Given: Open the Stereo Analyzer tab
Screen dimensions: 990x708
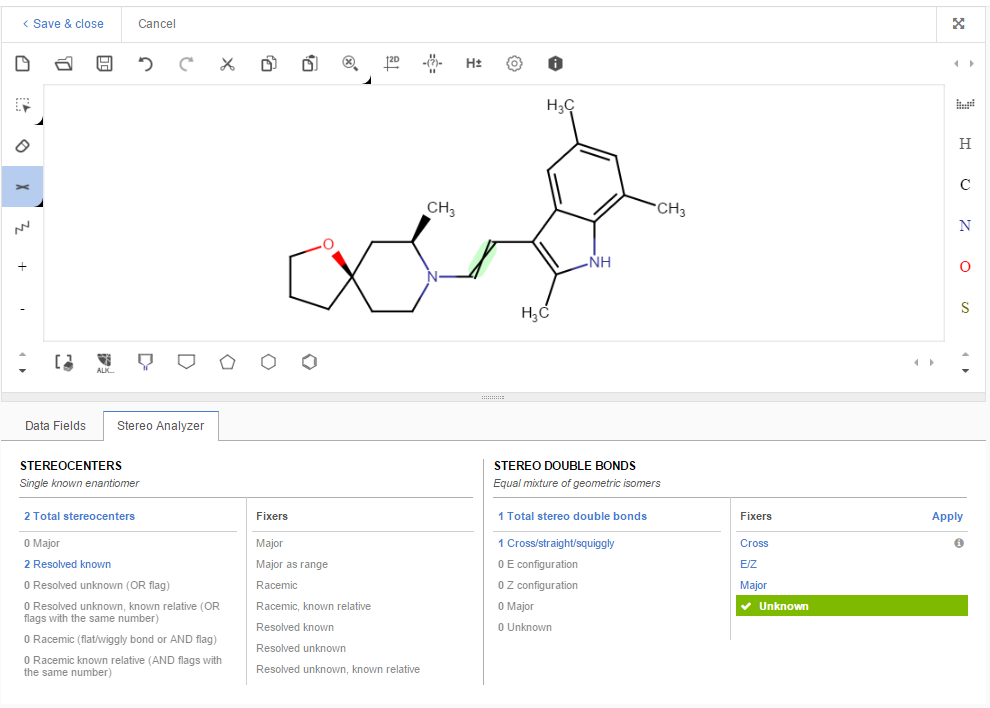Looking at the screenshot, I should [x=160, y=426].
